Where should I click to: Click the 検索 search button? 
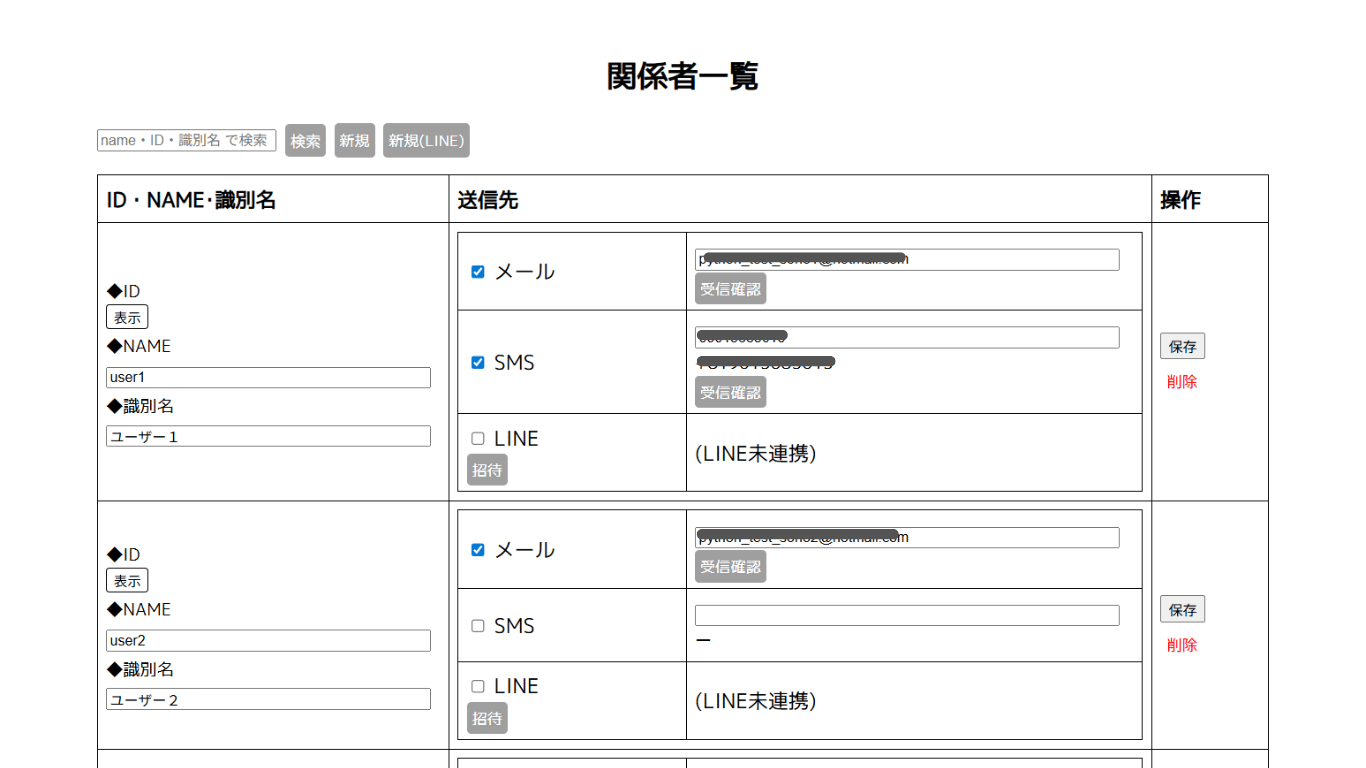coord(305,141)
